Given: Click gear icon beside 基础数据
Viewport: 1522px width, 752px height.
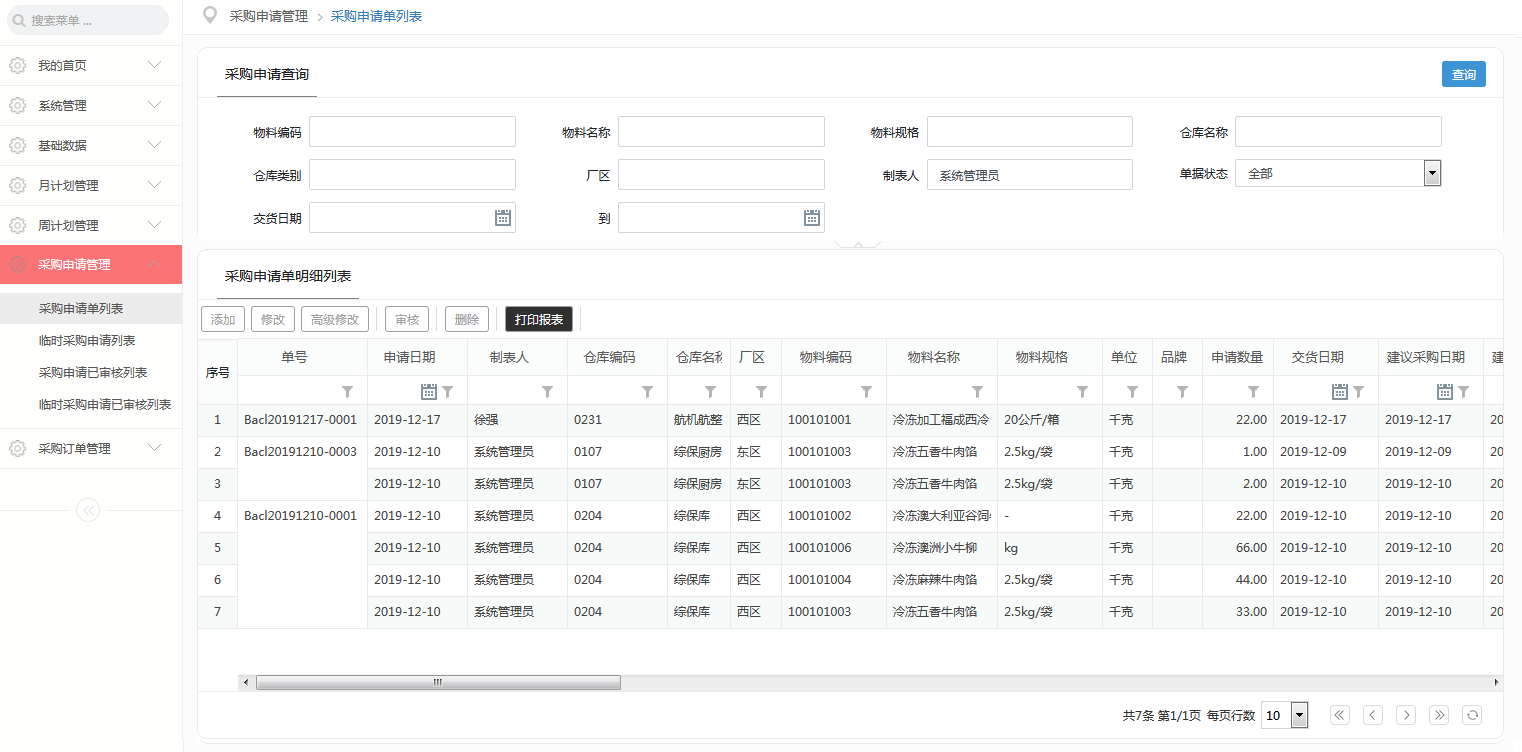Looking at the screenshot, I should (x=17, y=145).
